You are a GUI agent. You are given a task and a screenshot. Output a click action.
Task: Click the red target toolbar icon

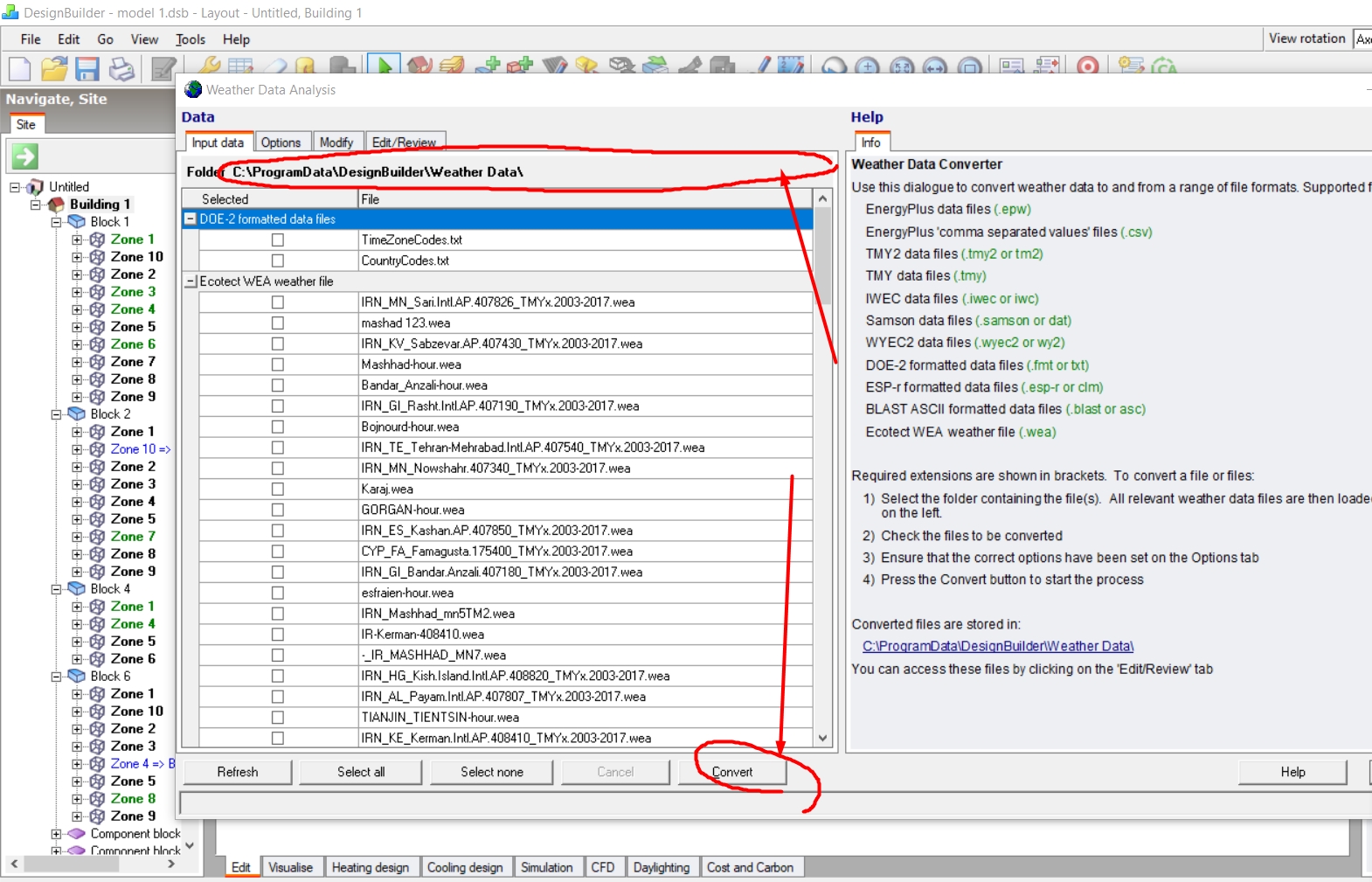point(1088,66)
